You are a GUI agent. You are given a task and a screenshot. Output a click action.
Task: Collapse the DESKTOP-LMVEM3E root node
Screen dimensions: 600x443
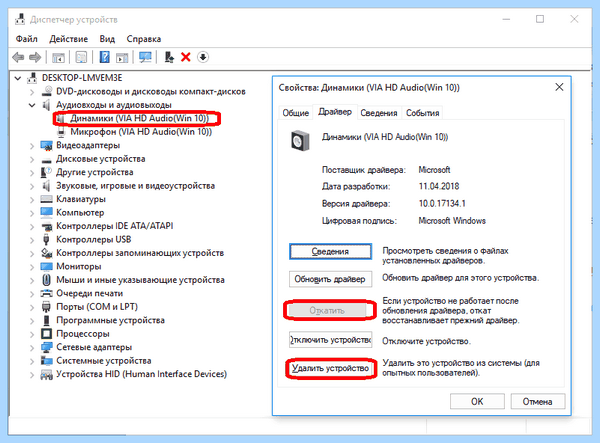click(18, 78)
